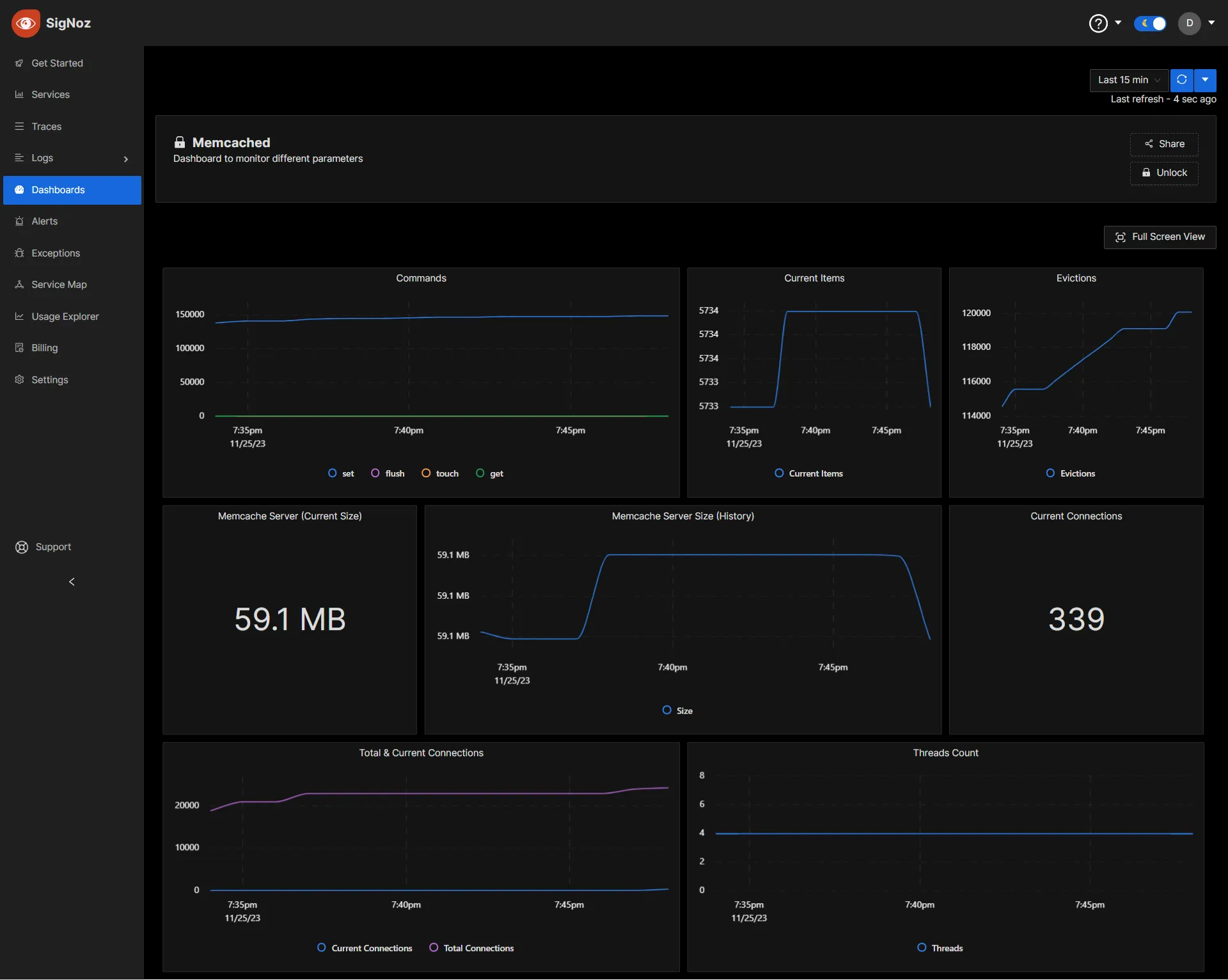Open the help question-mark icon
Image resolution: width=1228 pixels, height=980 pixels.
1098,24
